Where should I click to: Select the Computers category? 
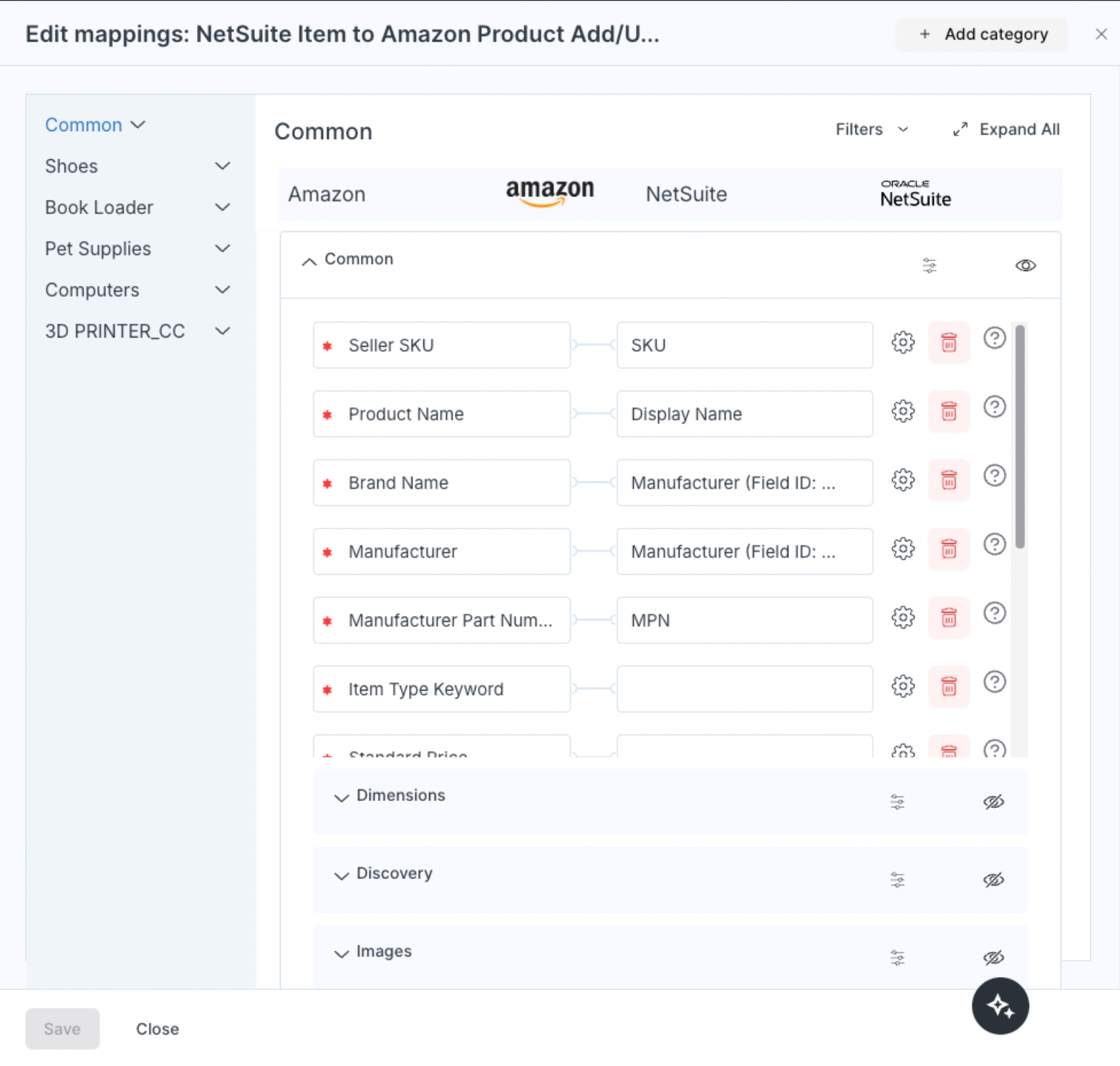point(92,290)
